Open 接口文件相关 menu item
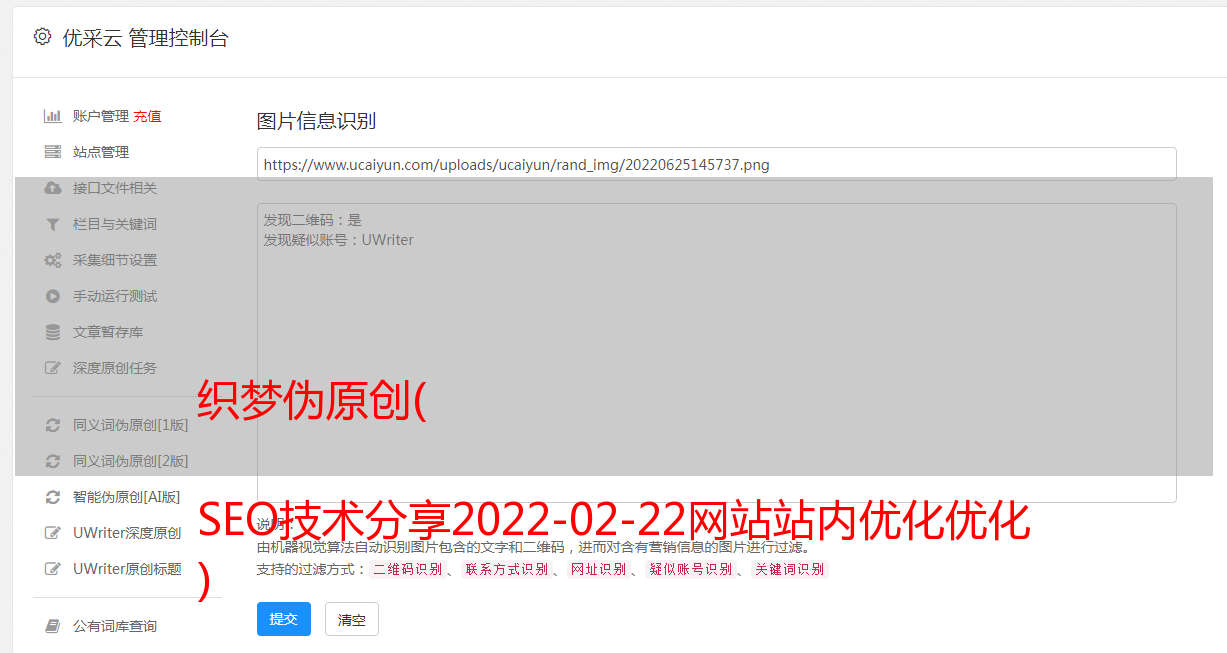 pos(115,188)
